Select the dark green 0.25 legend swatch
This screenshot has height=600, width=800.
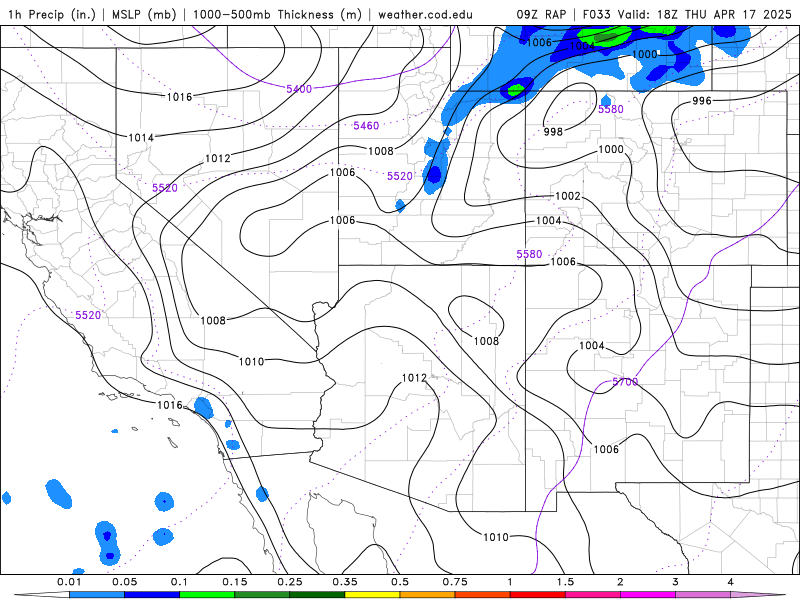(x=317, y=595)
